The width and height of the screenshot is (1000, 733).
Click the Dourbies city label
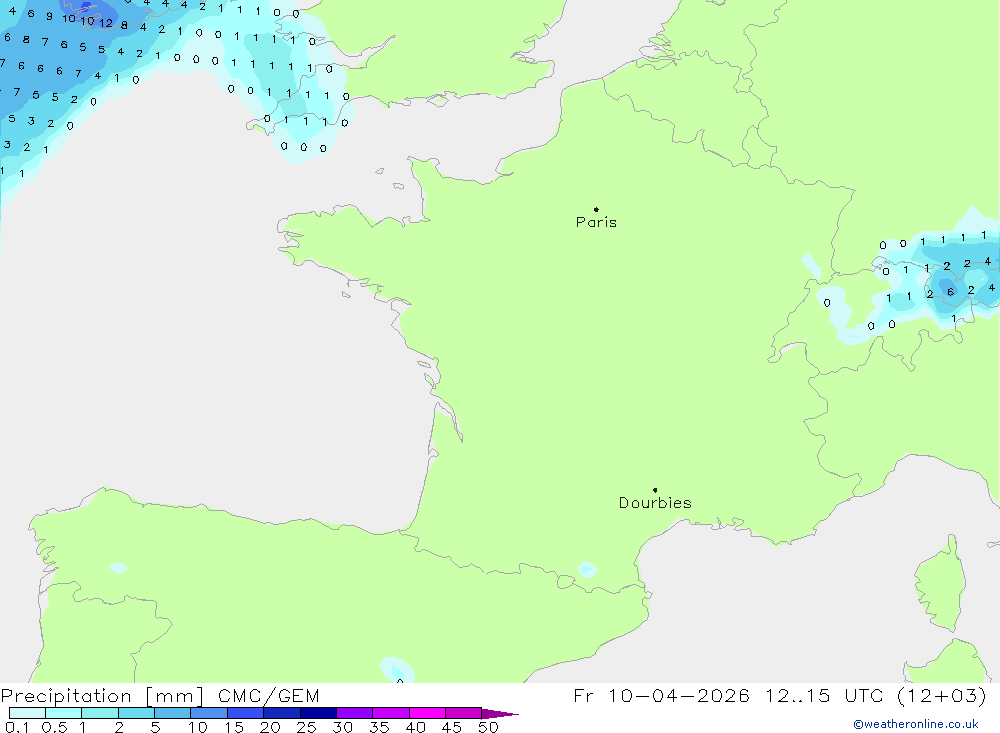coord(655,503)
